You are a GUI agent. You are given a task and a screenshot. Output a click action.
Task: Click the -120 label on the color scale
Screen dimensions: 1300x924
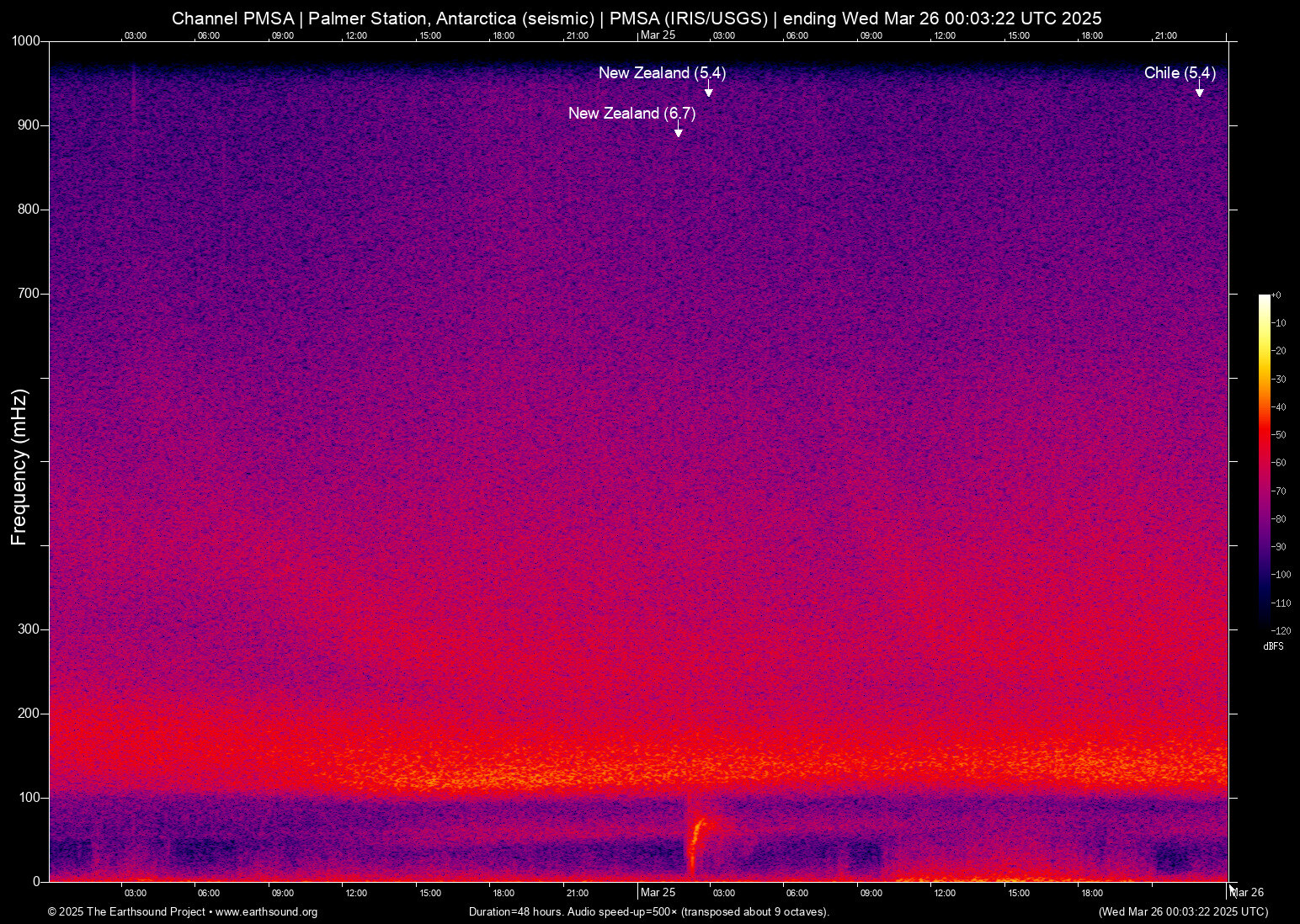pos(1281,631)
